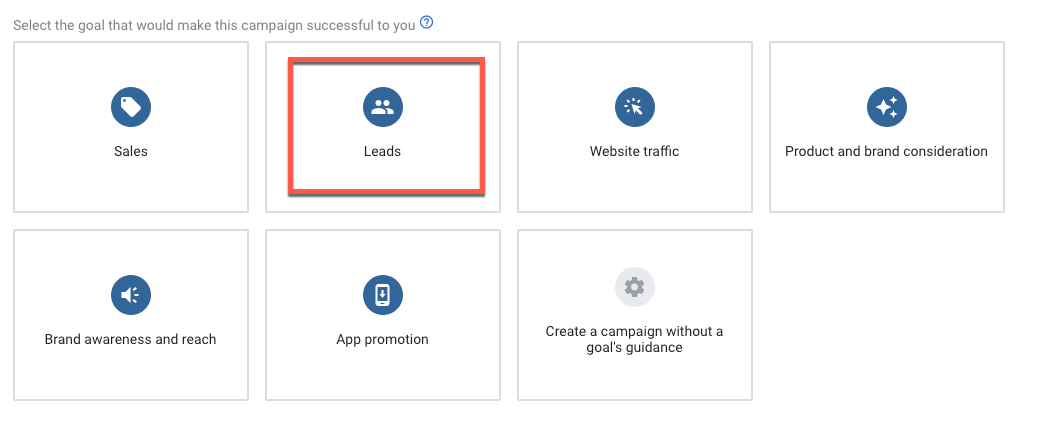Click the gray gear icon
The width and height of the screenshot is (1047, 423).
click(x=634, y=288)
